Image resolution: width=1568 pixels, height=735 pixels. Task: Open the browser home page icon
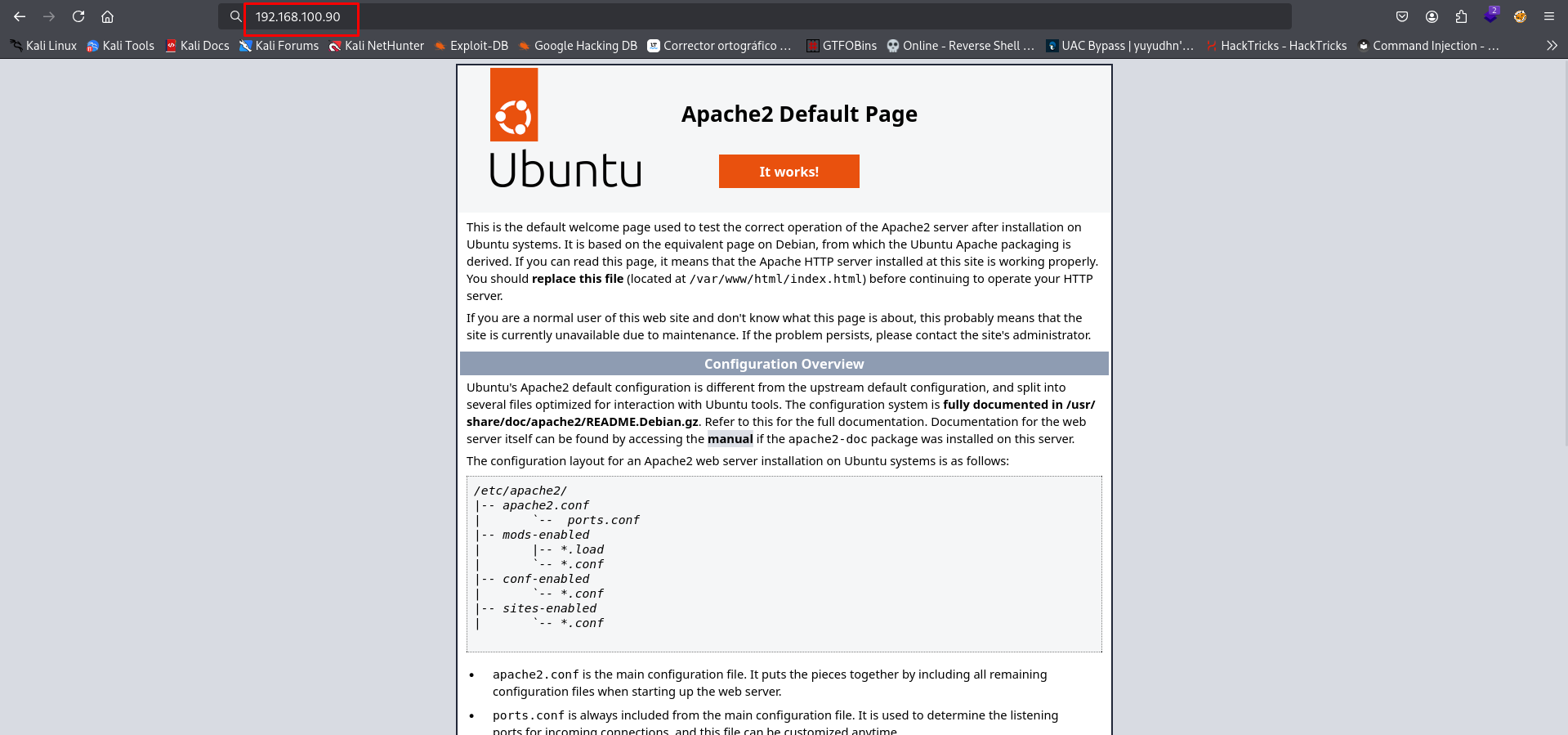click(107, 16)
